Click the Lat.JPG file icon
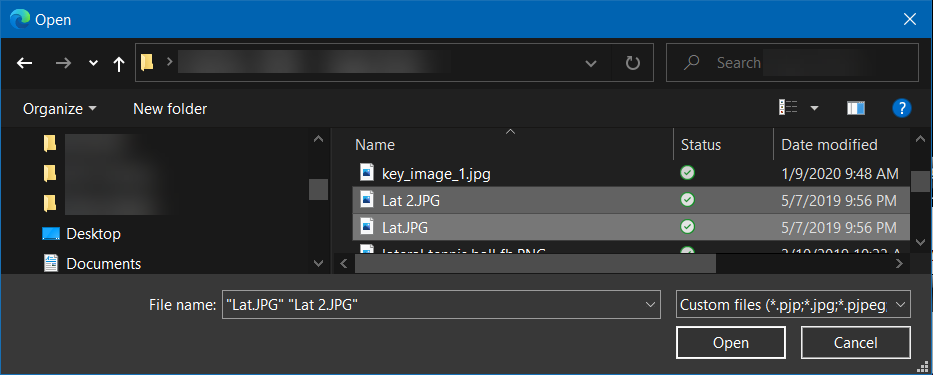 tap(367, 227)
